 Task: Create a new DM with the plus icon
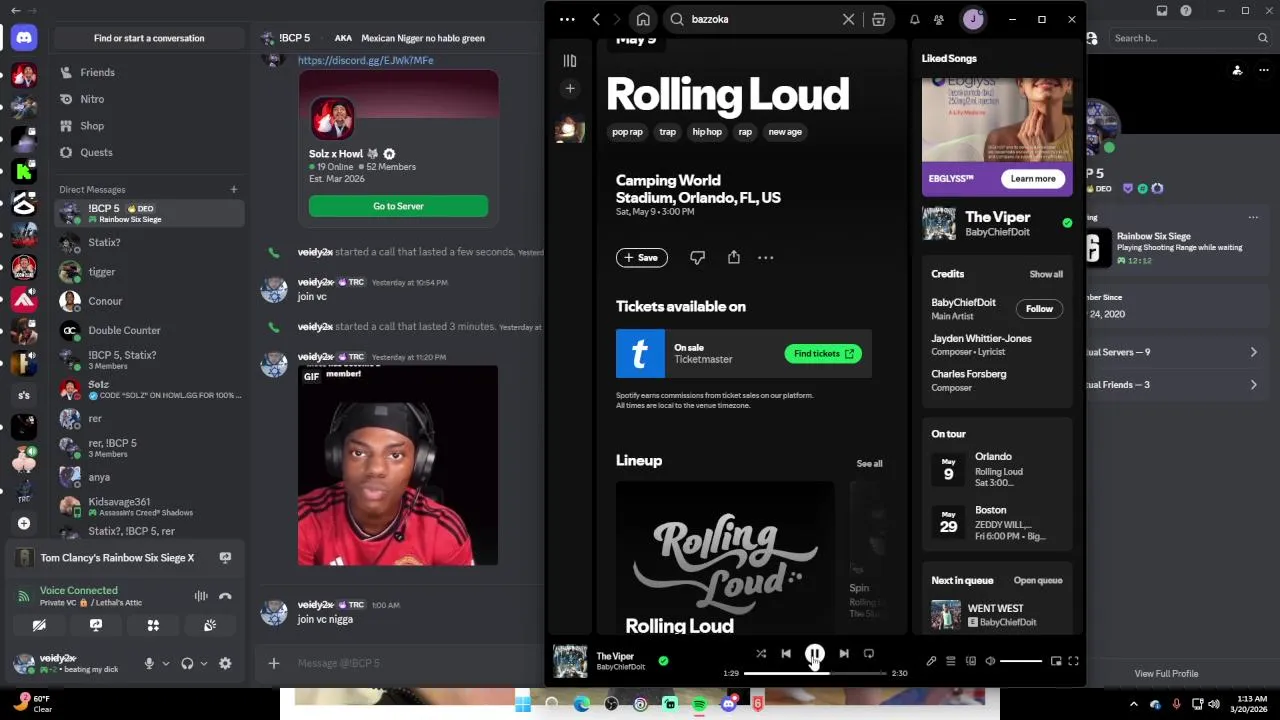[x=234, y=190]
